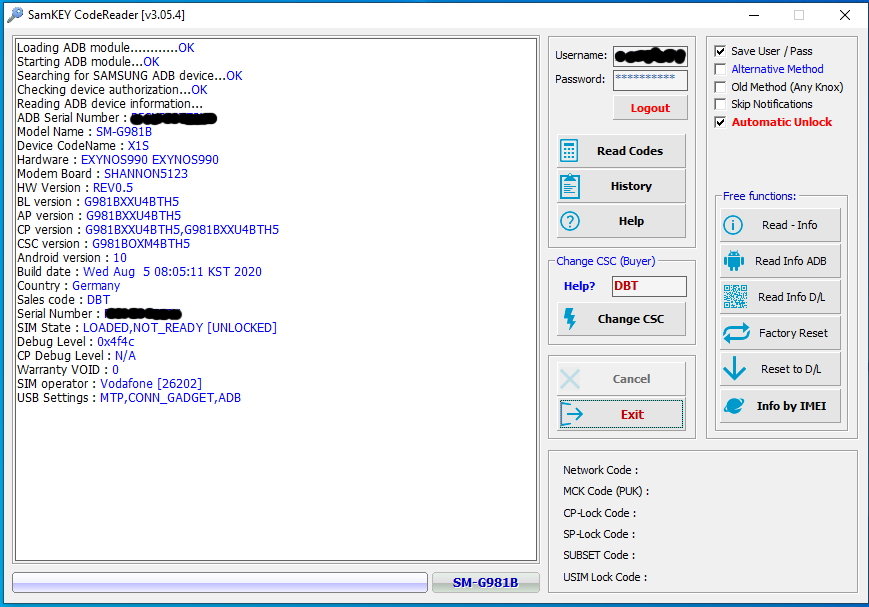Click the SIM operator Vodafone [26202] text
The image size is (869, 607).
click(151, 384)
